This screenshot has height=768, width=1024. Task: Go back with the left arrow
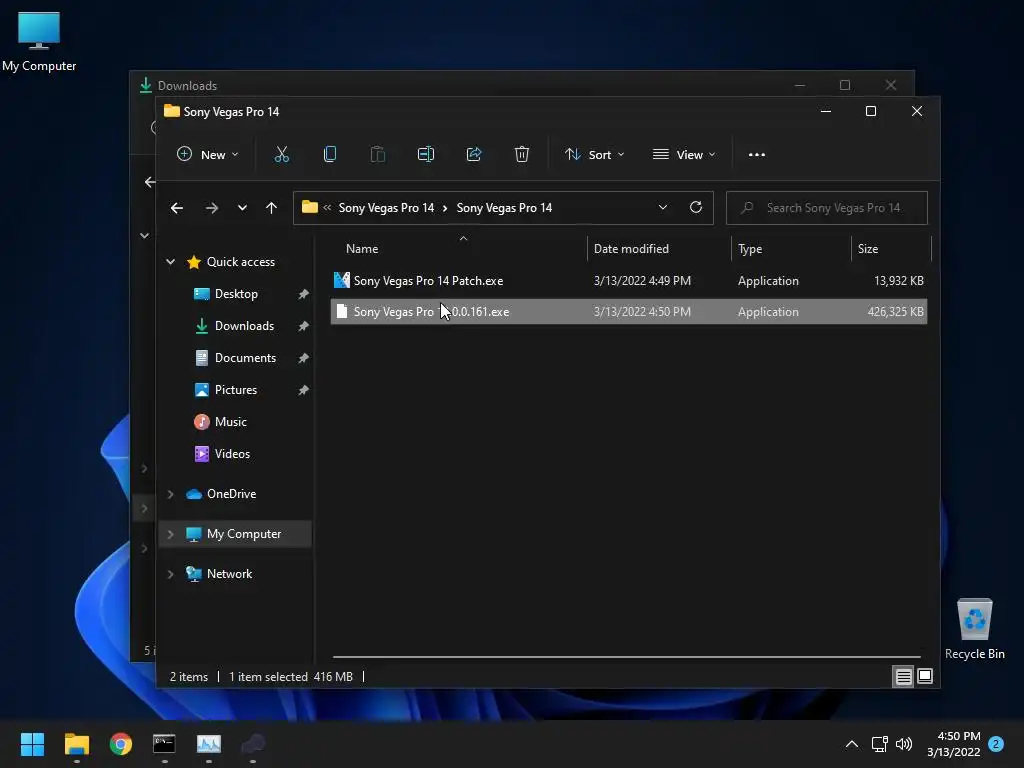tap(177, 208)
